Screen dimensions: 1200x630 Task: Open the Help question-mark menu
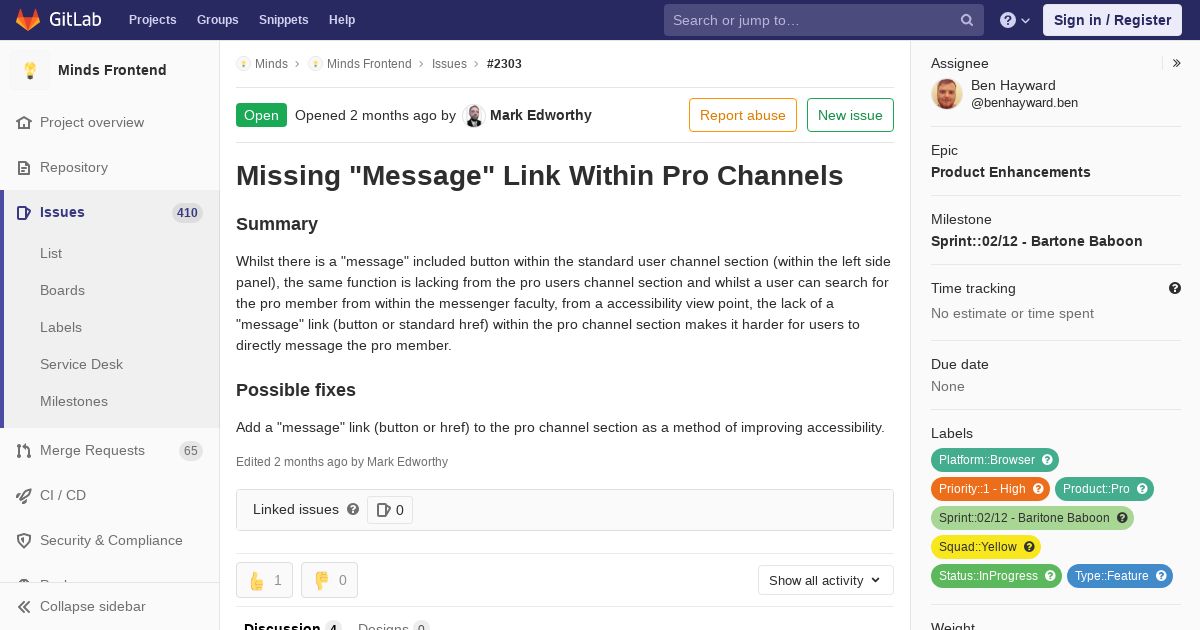[1015, 20]
